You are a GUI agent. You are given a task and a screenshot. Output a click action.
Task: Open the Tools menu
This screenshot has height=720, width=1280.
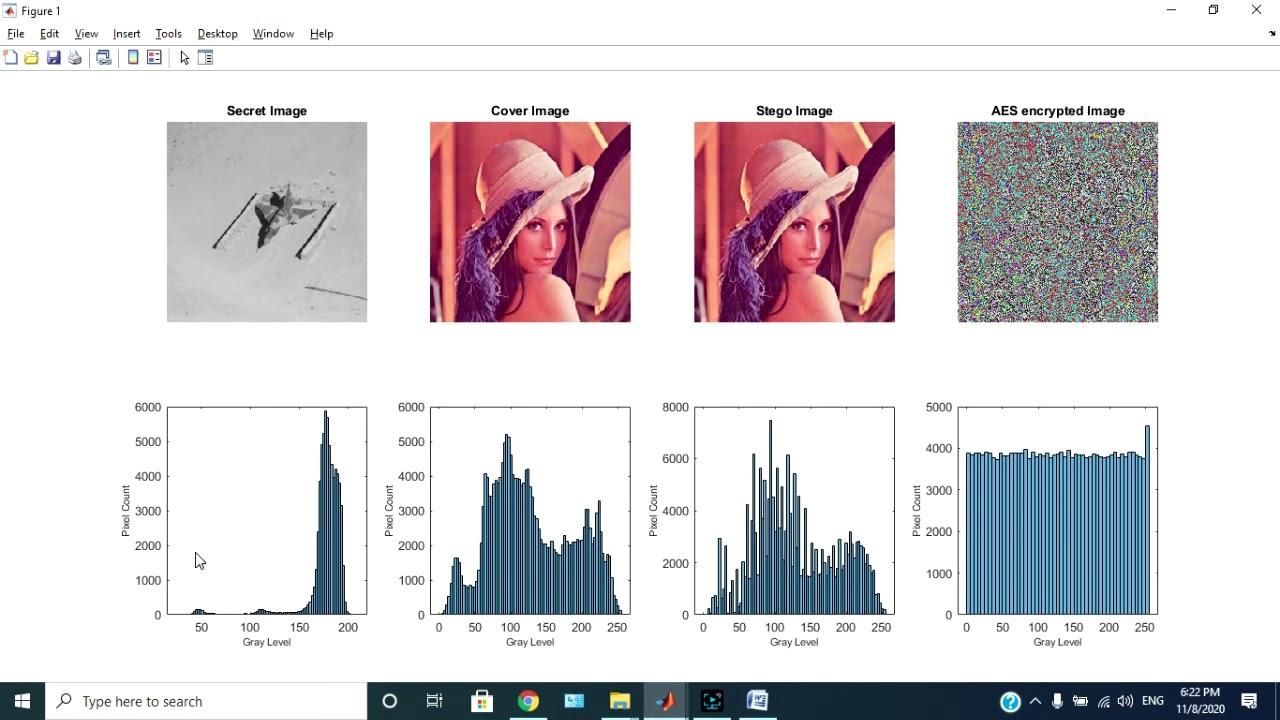point(168,34)
